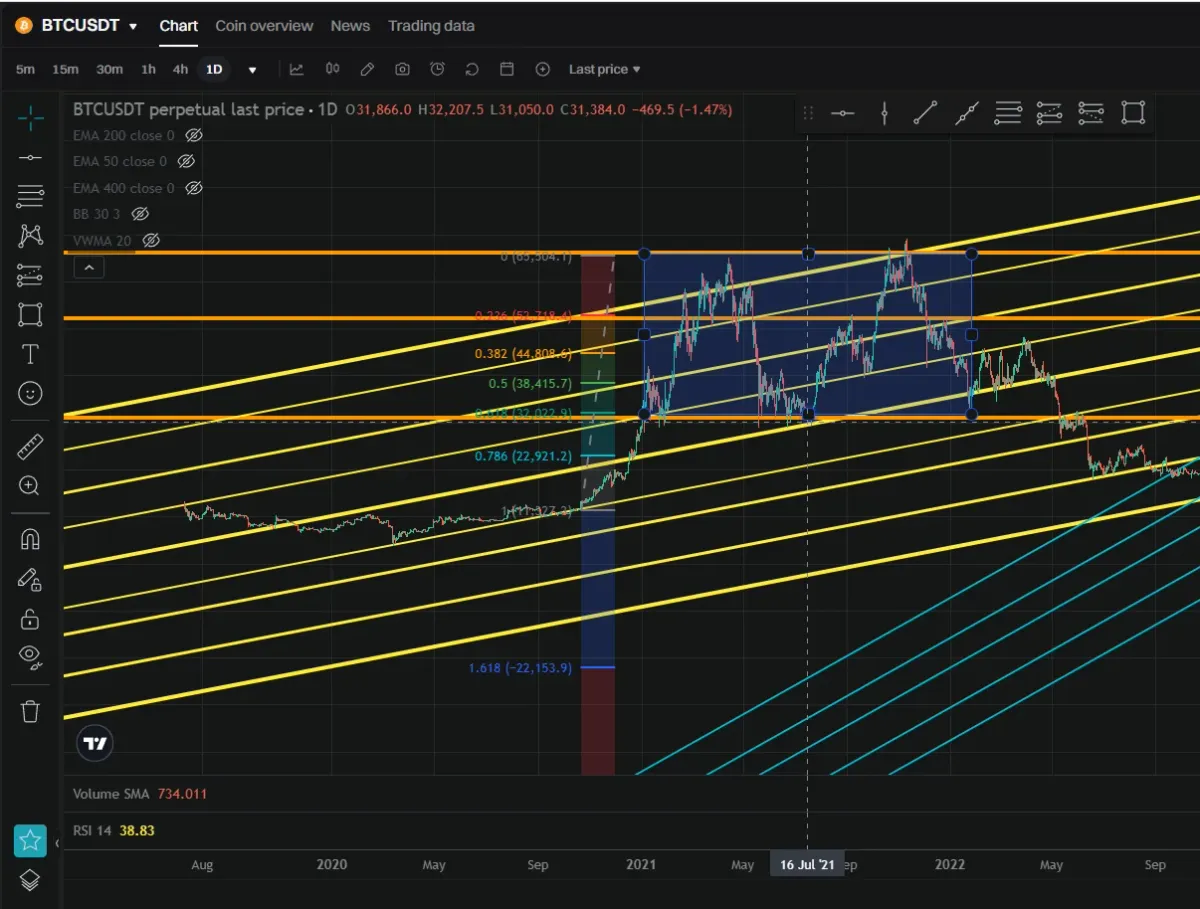The width and height of the screenshot is (1200, 909).
Task: Select the rectangle shape tool in left sidebar
Action: 30,314
